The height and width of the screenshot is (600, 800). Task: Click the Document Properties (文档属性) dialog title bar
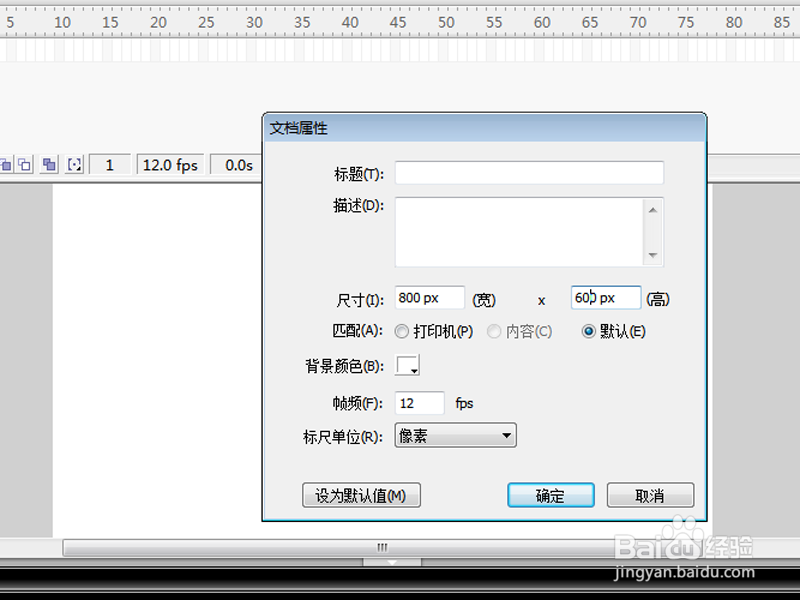coord(484,128)
